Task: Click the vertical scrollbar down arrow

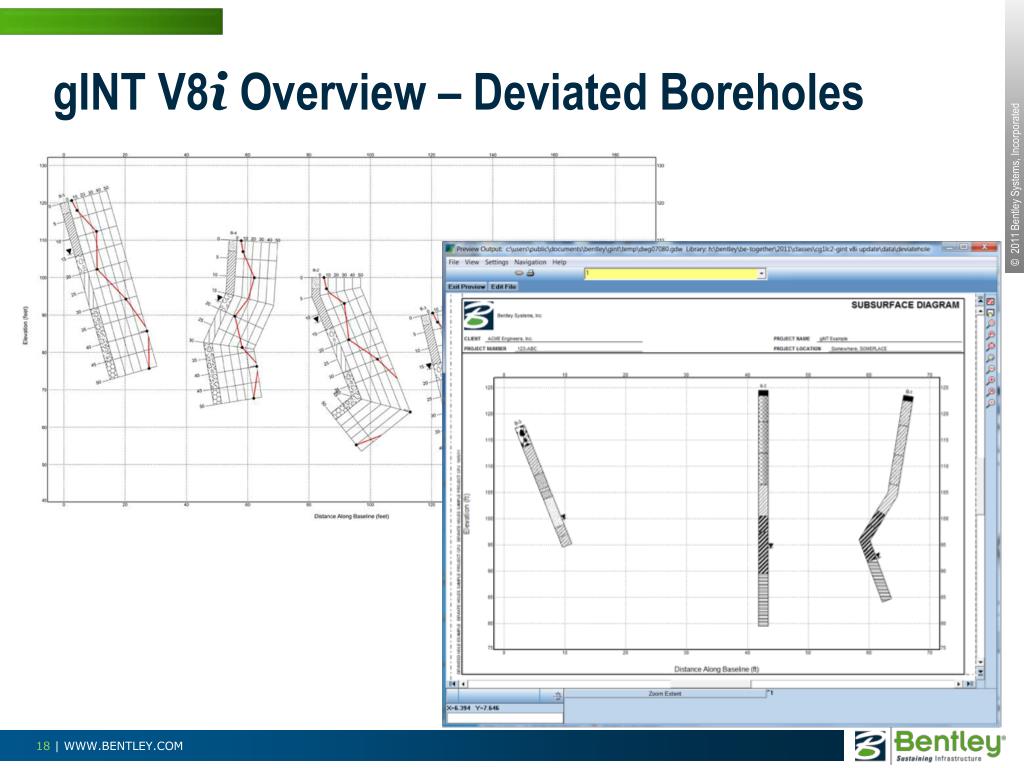Action: (x=980, y=662)
